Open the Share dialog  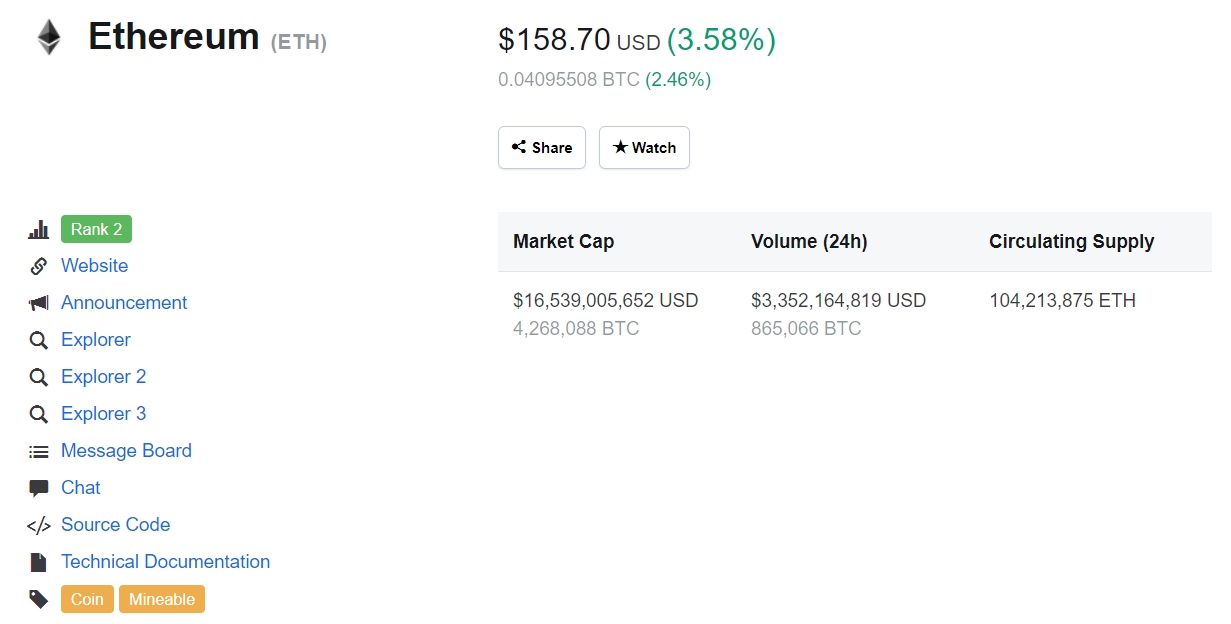pos(541,147)
